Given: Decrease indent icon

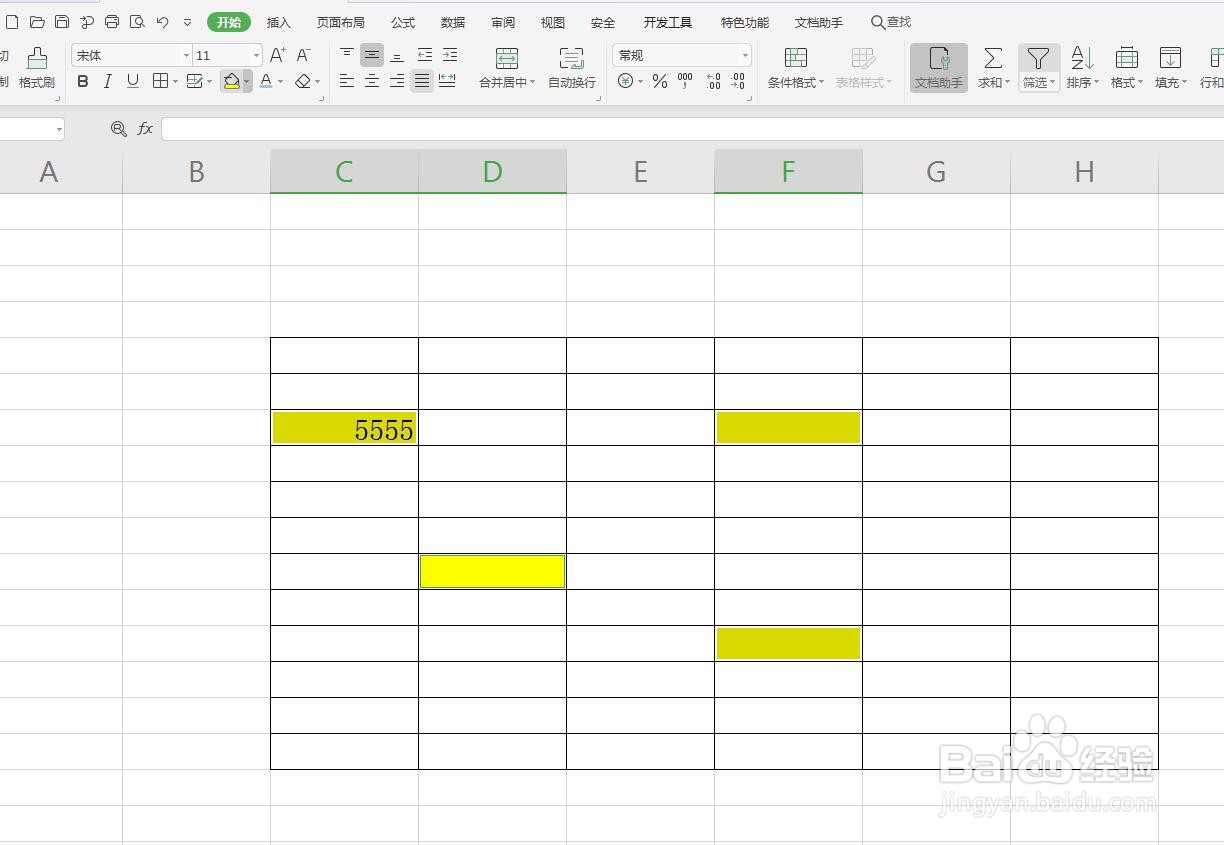Looking at the screenshot, I should tap(425, 55).
